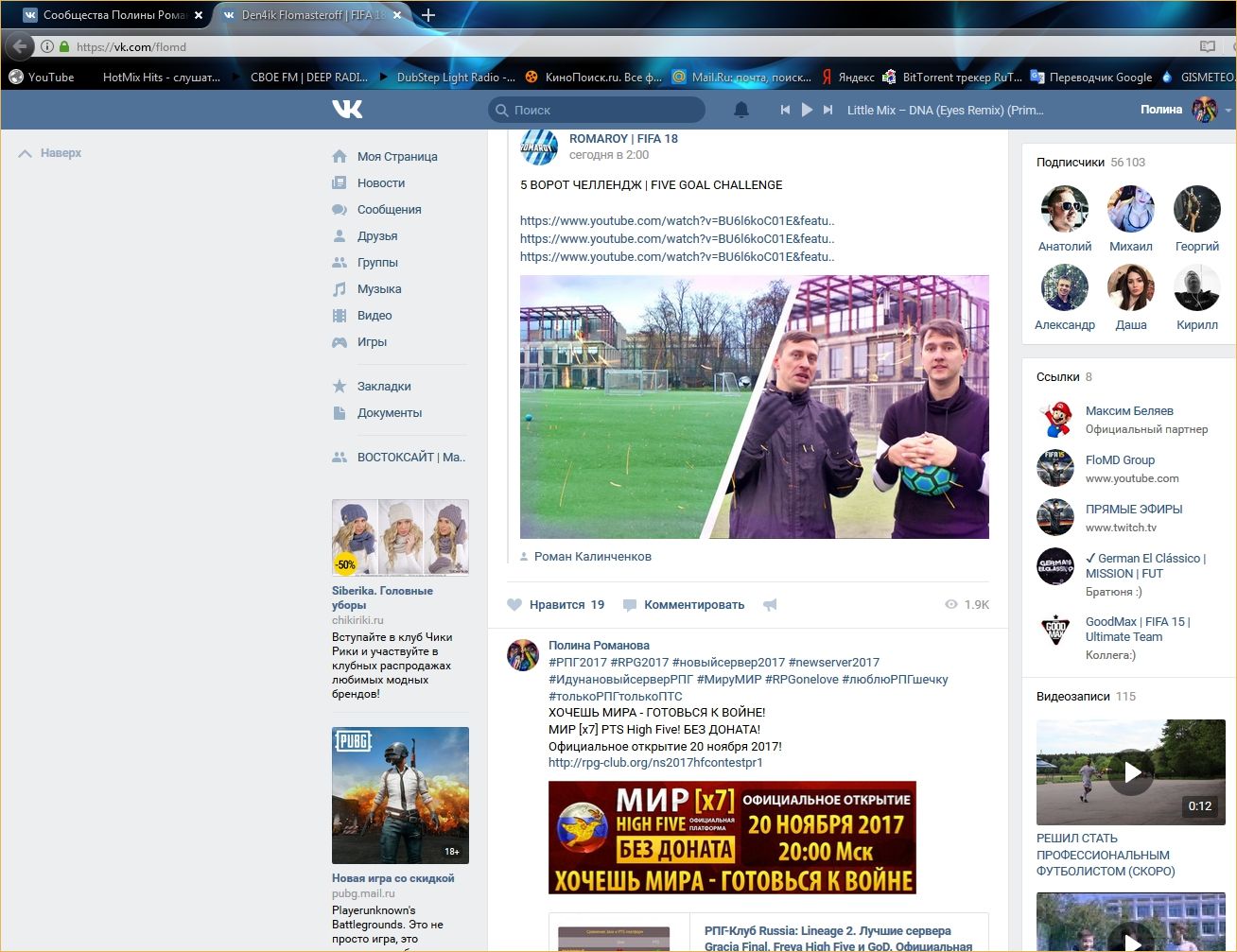Open the FloMD Group link
1237x952 pixels.
(1120, 460)
